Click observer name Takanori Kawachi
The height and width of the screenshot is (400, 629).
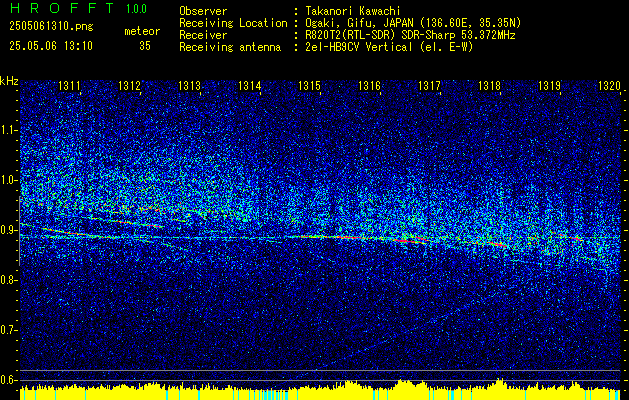tap(353, 11)
